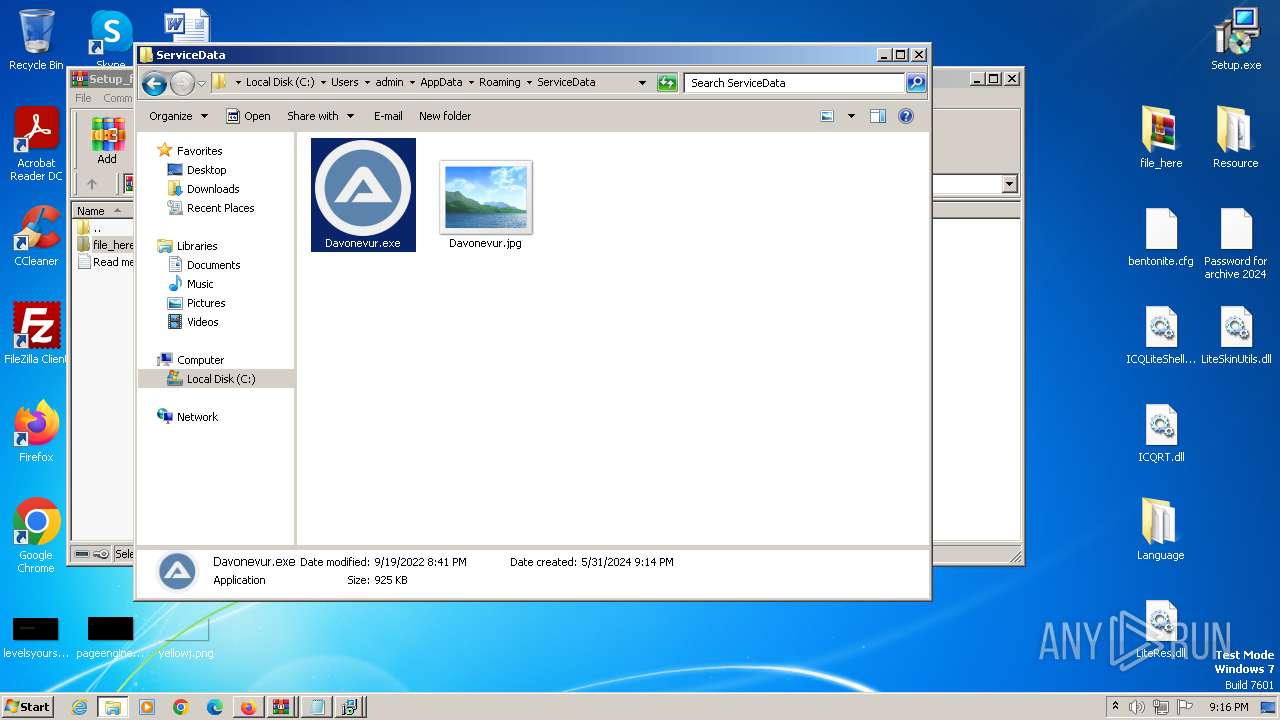Viewport: 1280px width, 720px height.
Task: Select LiteSkinUtils.dll file on desktop
Action: tap(1236, 335)
